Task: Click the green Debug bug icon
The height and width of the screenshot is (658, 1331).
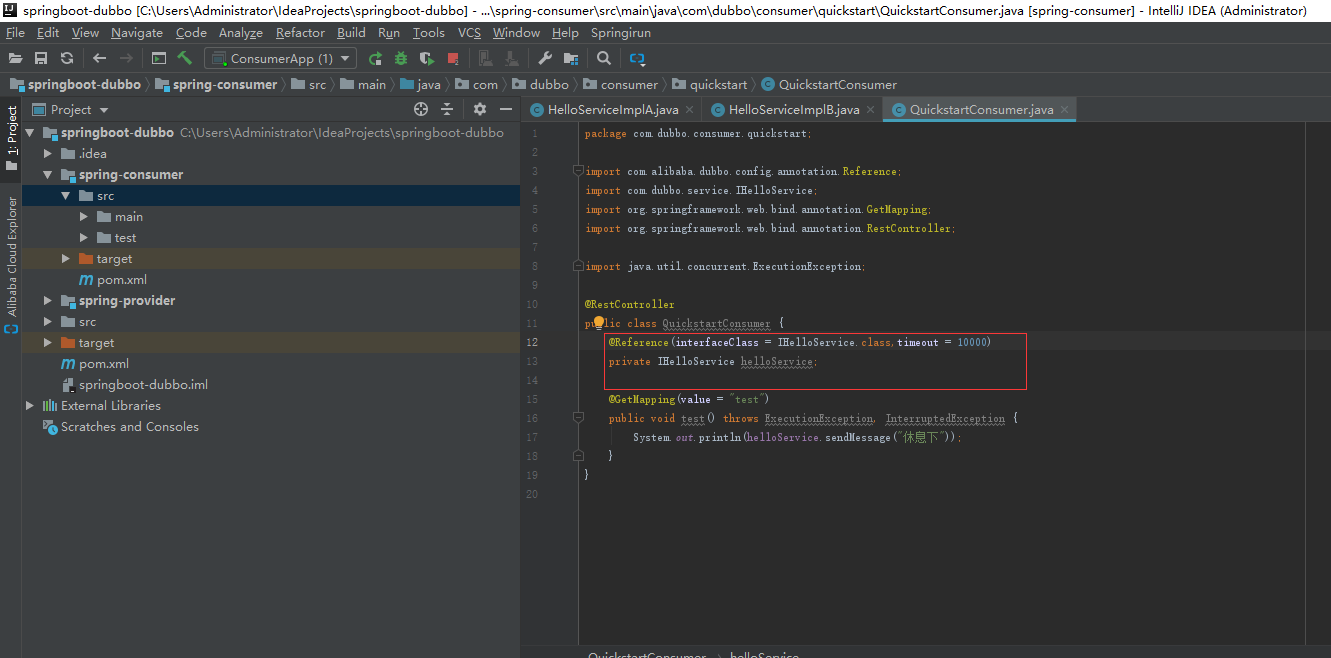Action: [401, 59]
